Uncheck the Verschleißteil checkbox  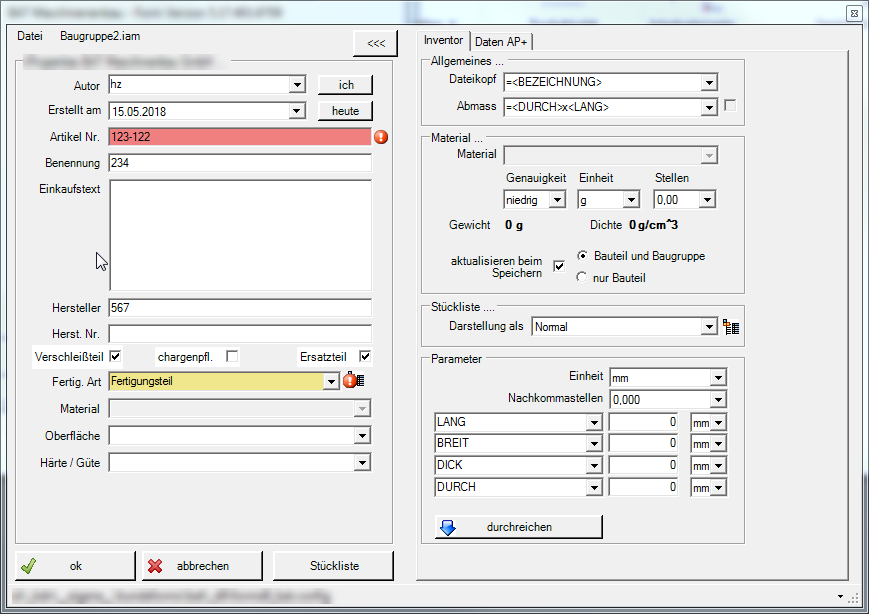click(116, 356)
